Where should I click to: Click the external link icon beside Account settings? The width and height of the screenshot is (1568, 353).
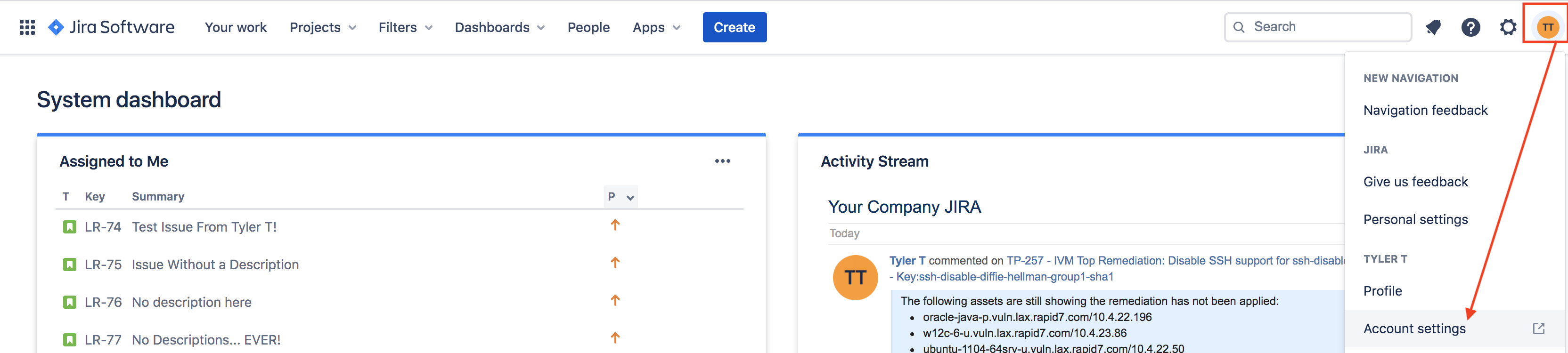[1538, 329]
